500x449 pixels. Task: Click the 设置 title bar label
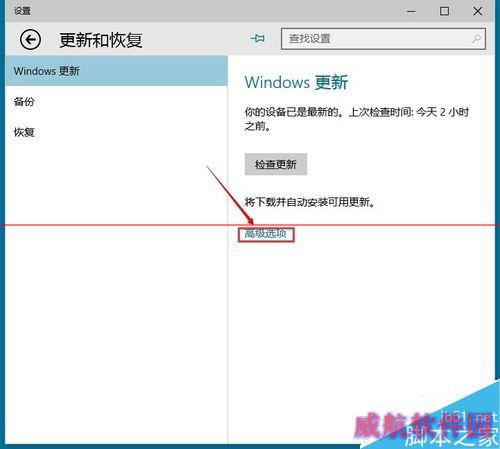click(22, 11)
